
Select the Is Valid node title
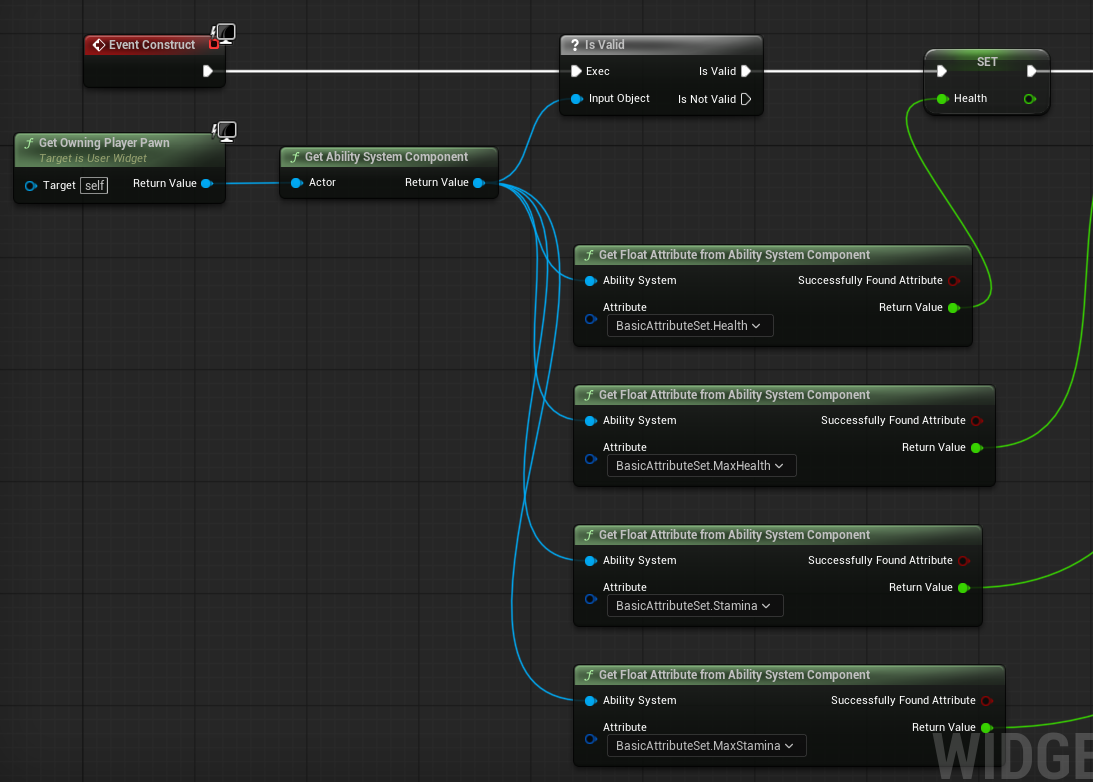click(x=604, y=45)
